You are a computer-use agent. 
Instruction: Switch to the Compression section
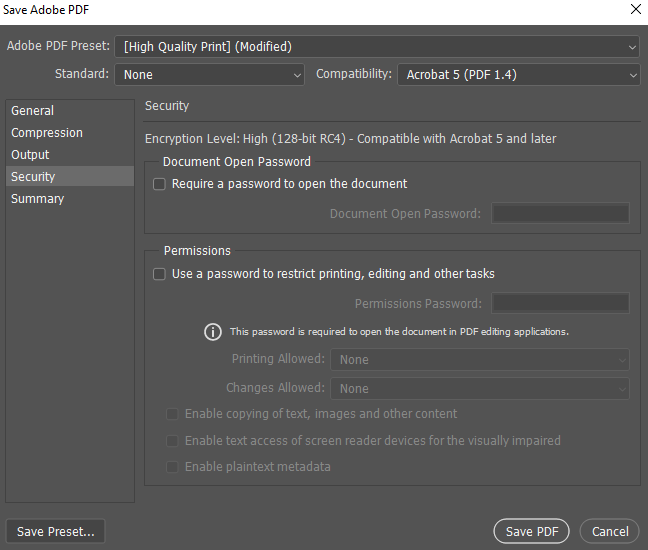[70, 133]
